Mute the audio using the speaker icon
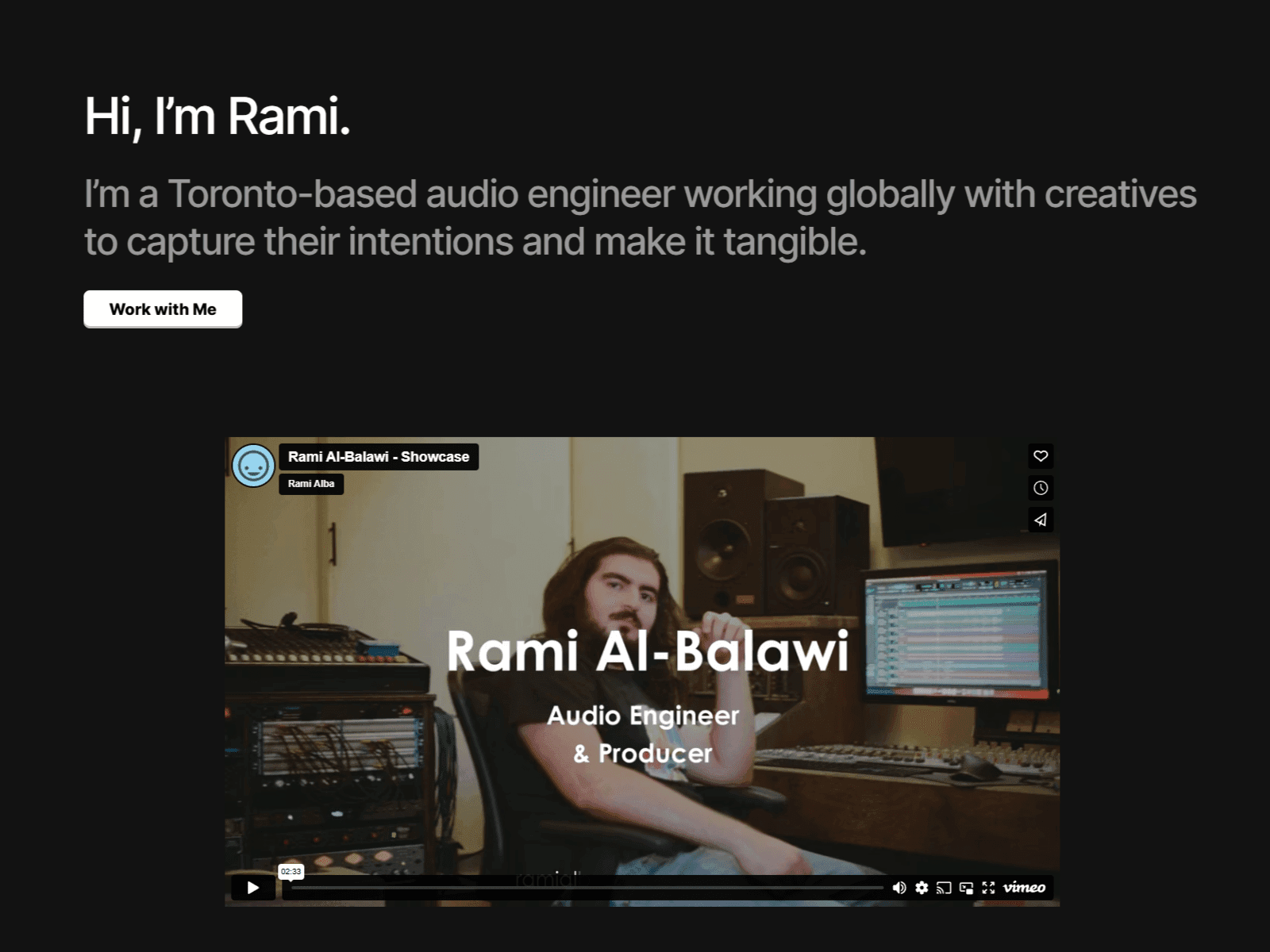This screenshot has height=952, width=1270. [x=899, y=888]
